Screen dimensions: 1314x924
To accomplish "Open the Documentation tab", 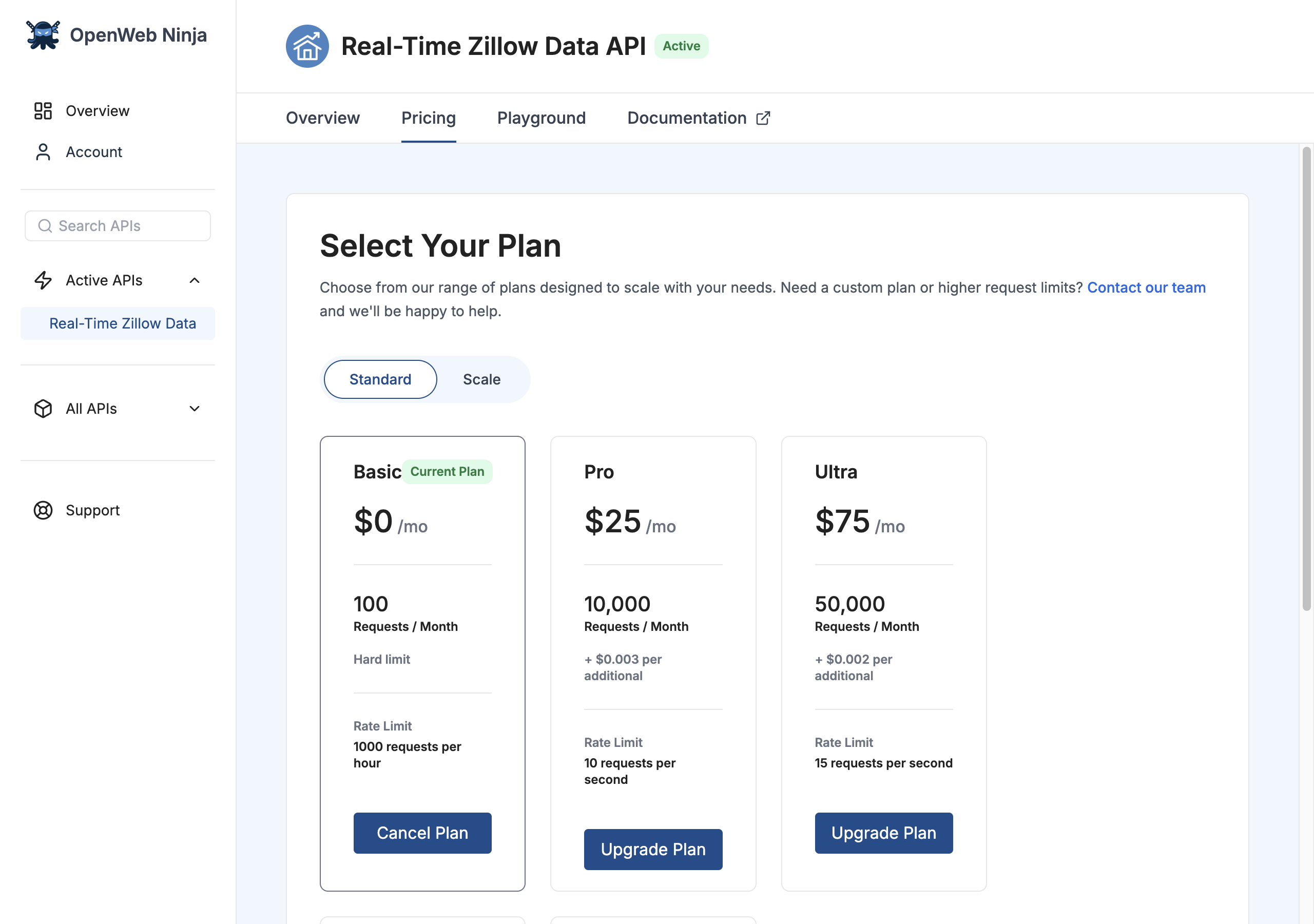I will (699, 118).
